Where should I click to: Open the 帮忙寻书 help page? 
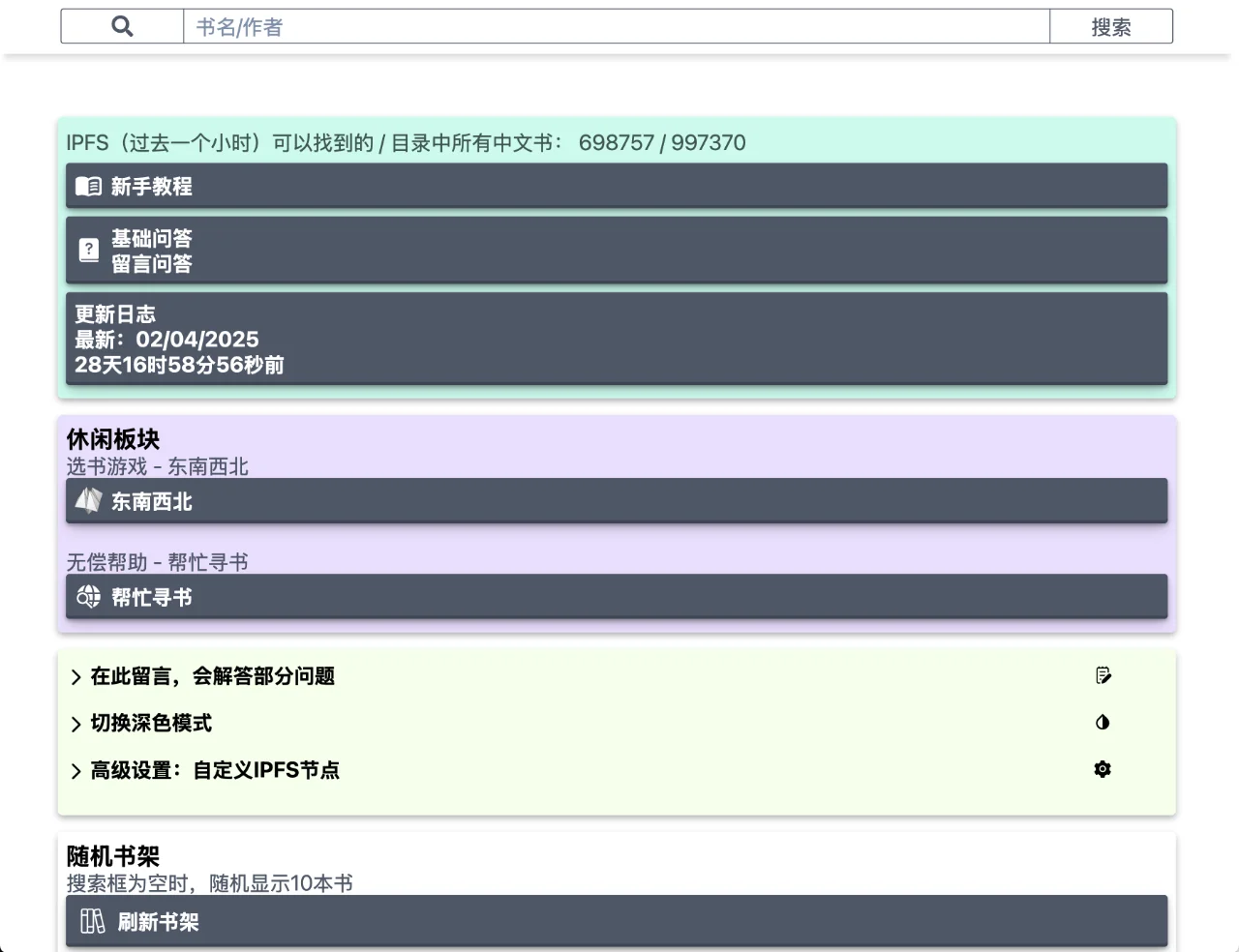pos(617,597)
